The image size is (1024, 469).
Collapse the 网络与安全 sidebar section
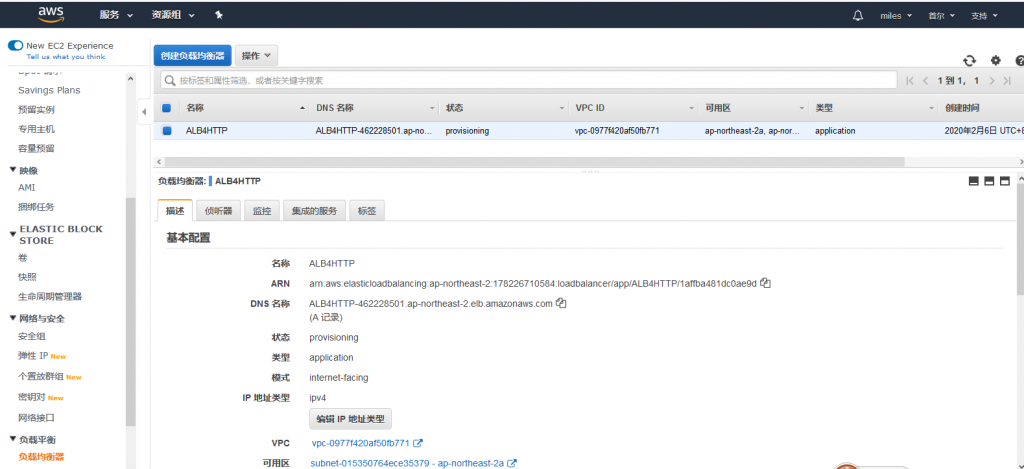coord(12,318)
